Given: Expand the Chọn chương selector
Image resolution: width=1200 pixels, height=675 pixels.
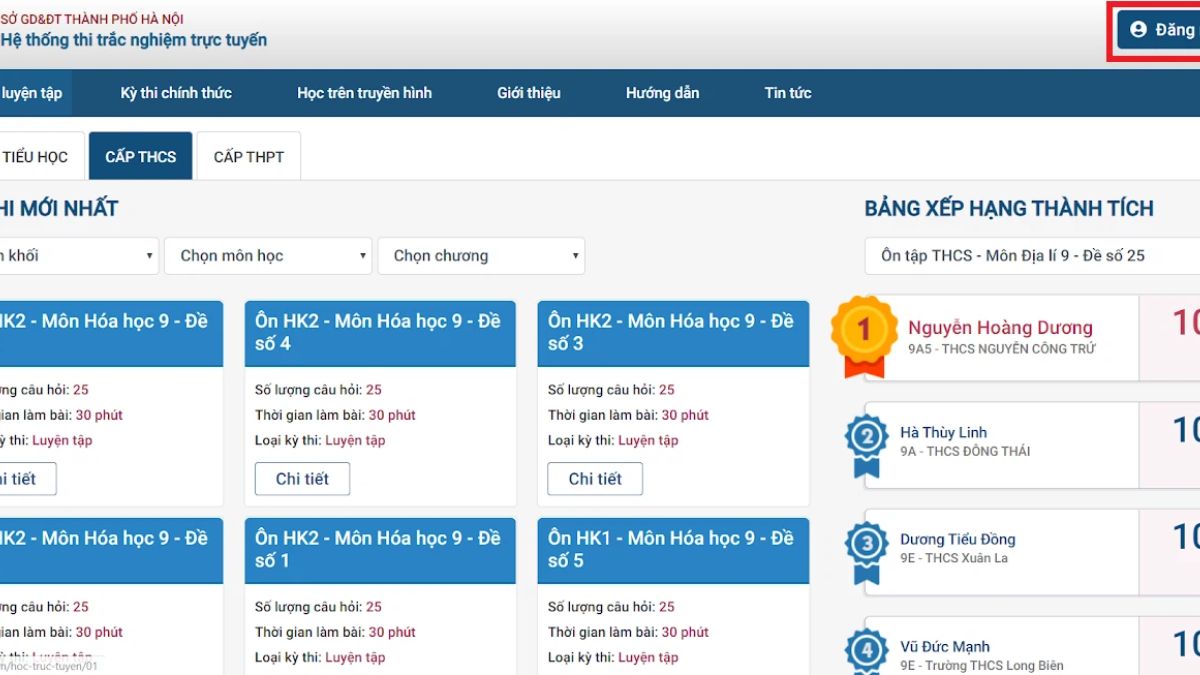Looking at the screenshot, I should pyautogui.click(x=480, y=255).
